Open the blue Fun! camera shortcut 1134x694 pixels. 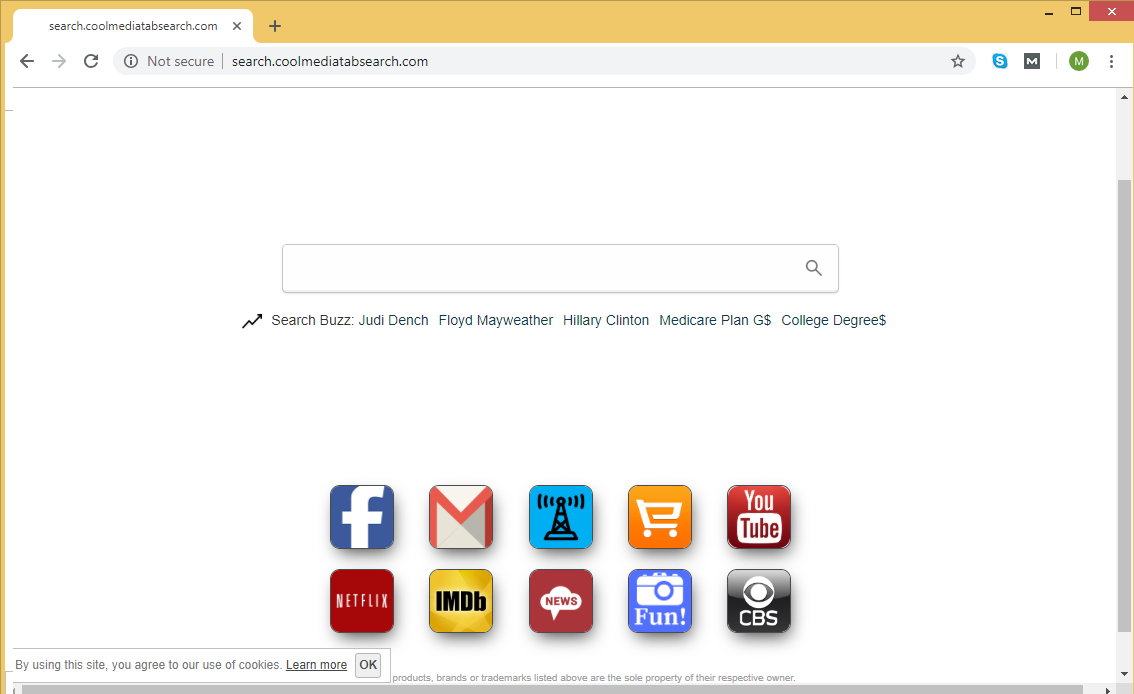660,601
